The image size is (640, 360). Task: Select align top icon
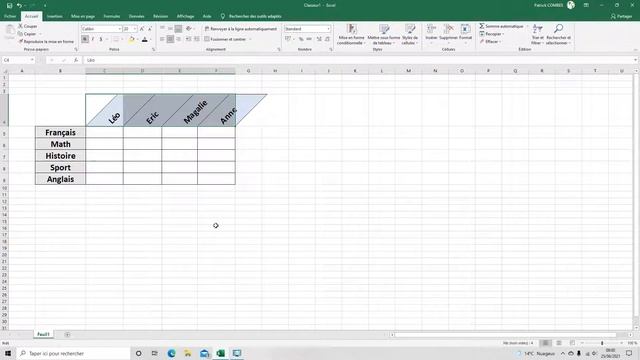162,29
